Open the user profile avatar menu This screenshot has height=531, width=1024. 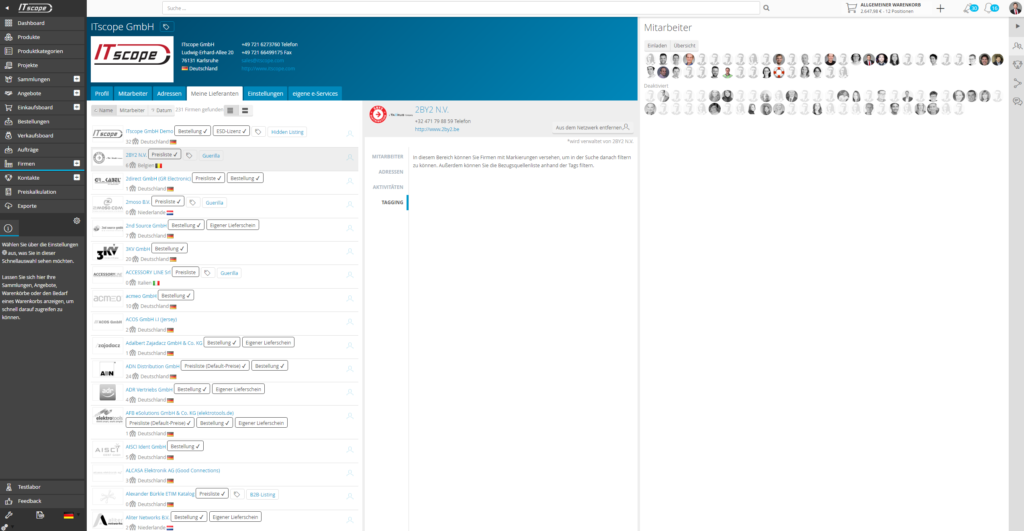[1015, 8]
